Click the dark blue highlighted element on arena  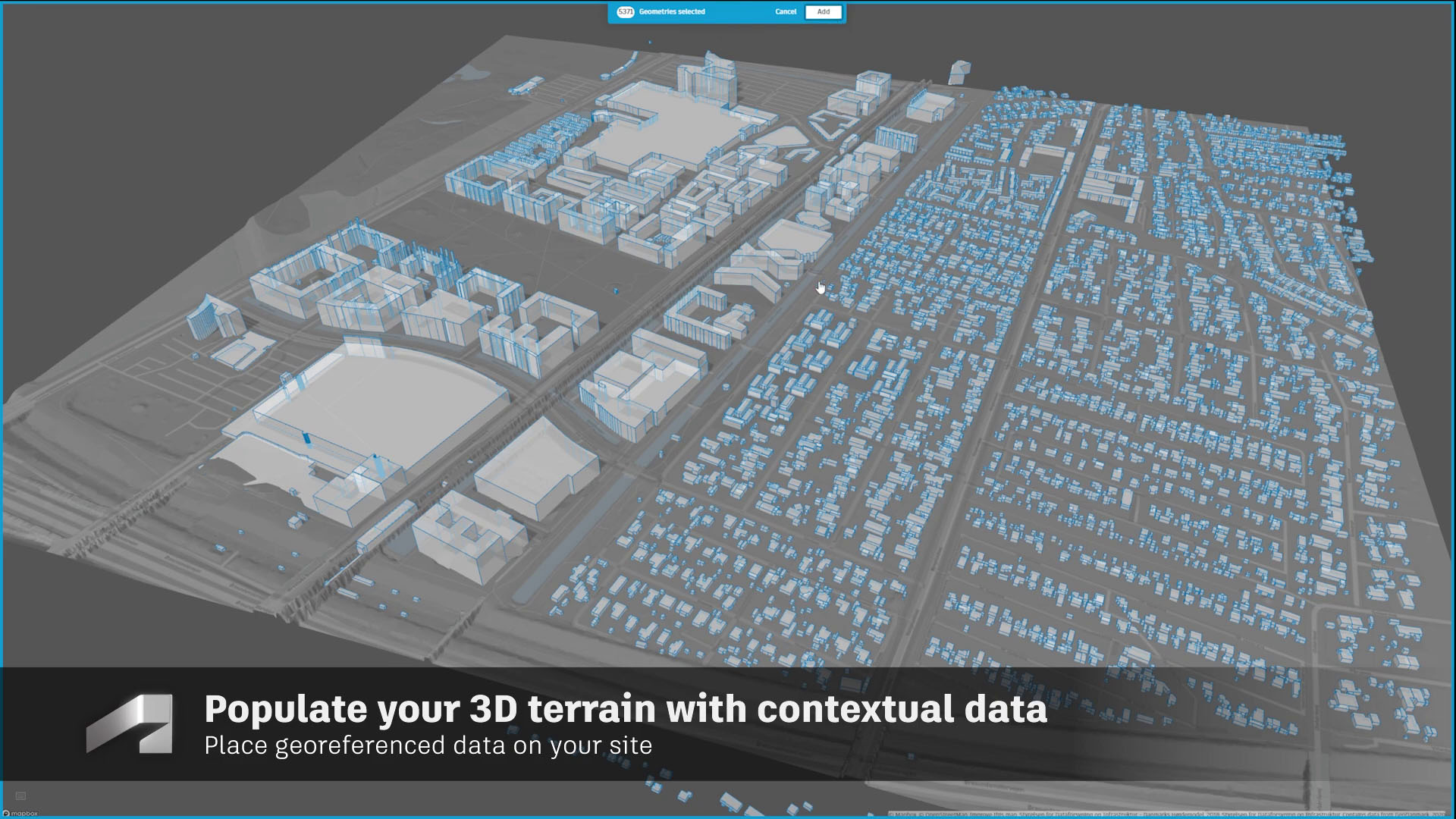[306, 438]
